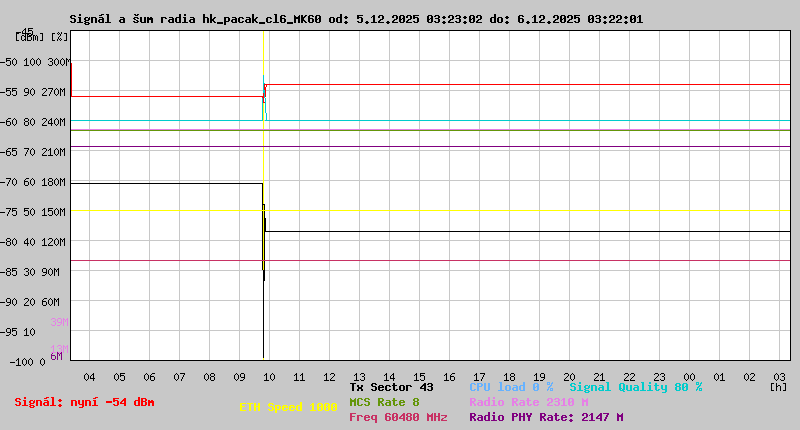800x430 pixels.
Task: Select the 00 midnight tick on time axis
Action: pyautogui.click(x=689, y=377)
